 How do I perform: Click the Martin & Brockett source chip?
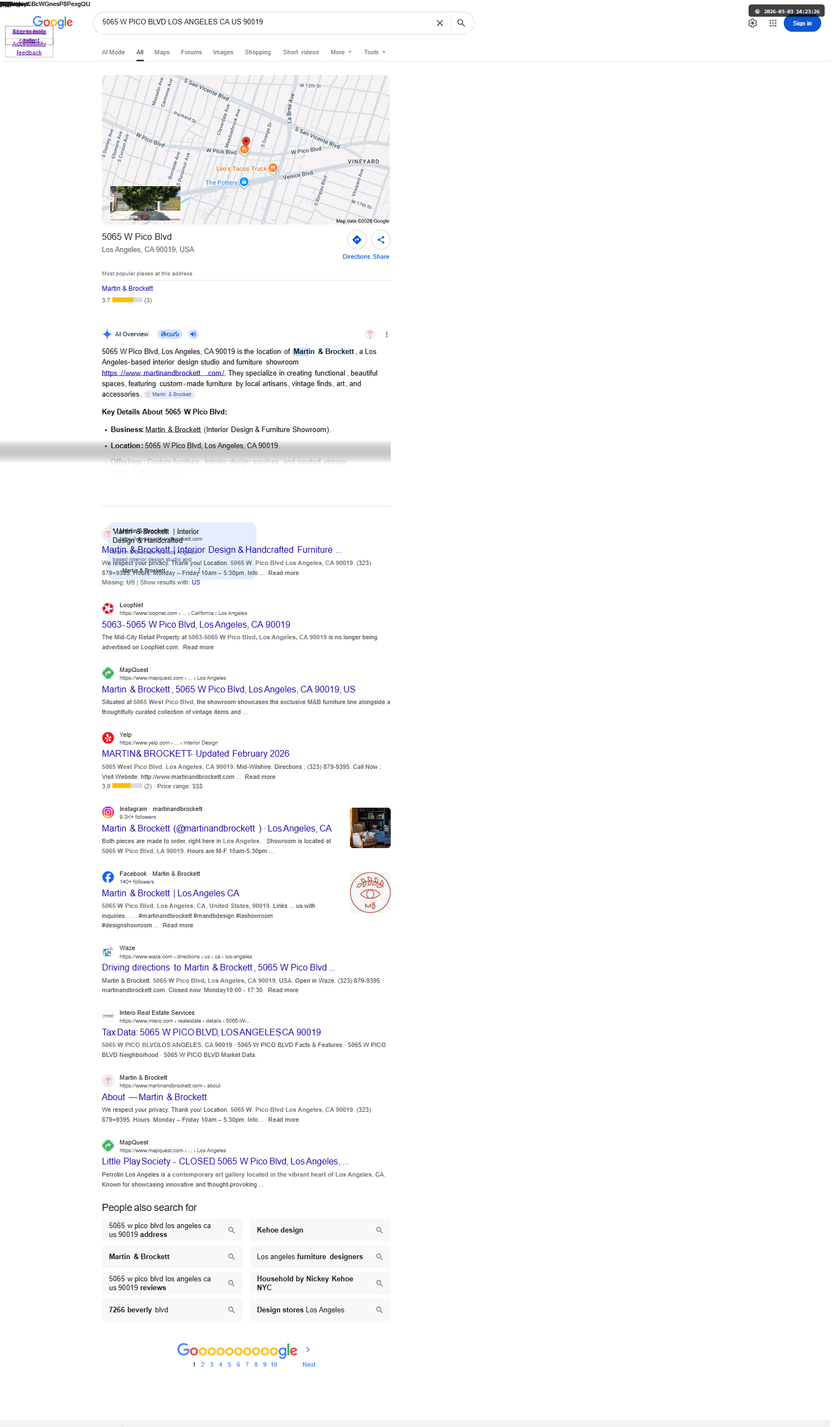171,399
